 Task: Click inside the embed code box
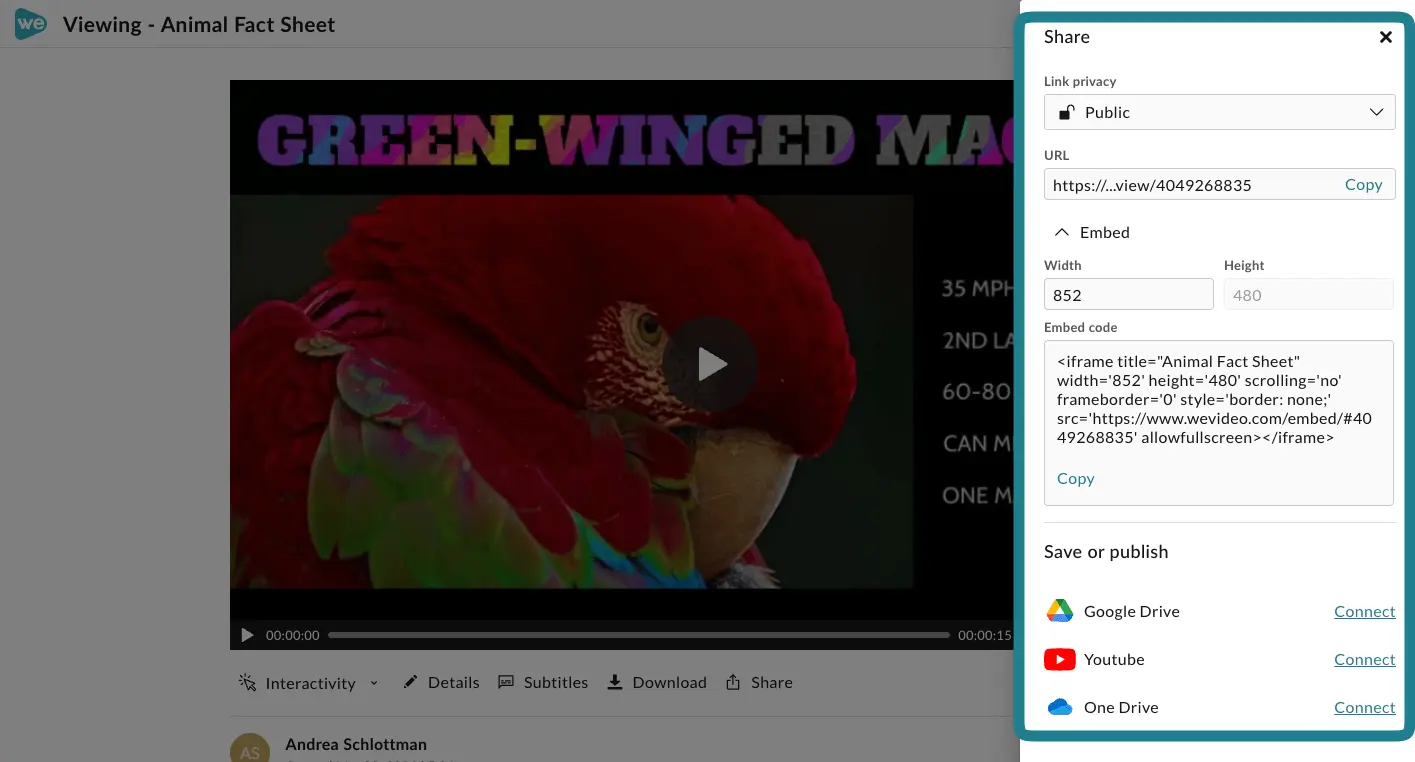tap(1219, 422)
